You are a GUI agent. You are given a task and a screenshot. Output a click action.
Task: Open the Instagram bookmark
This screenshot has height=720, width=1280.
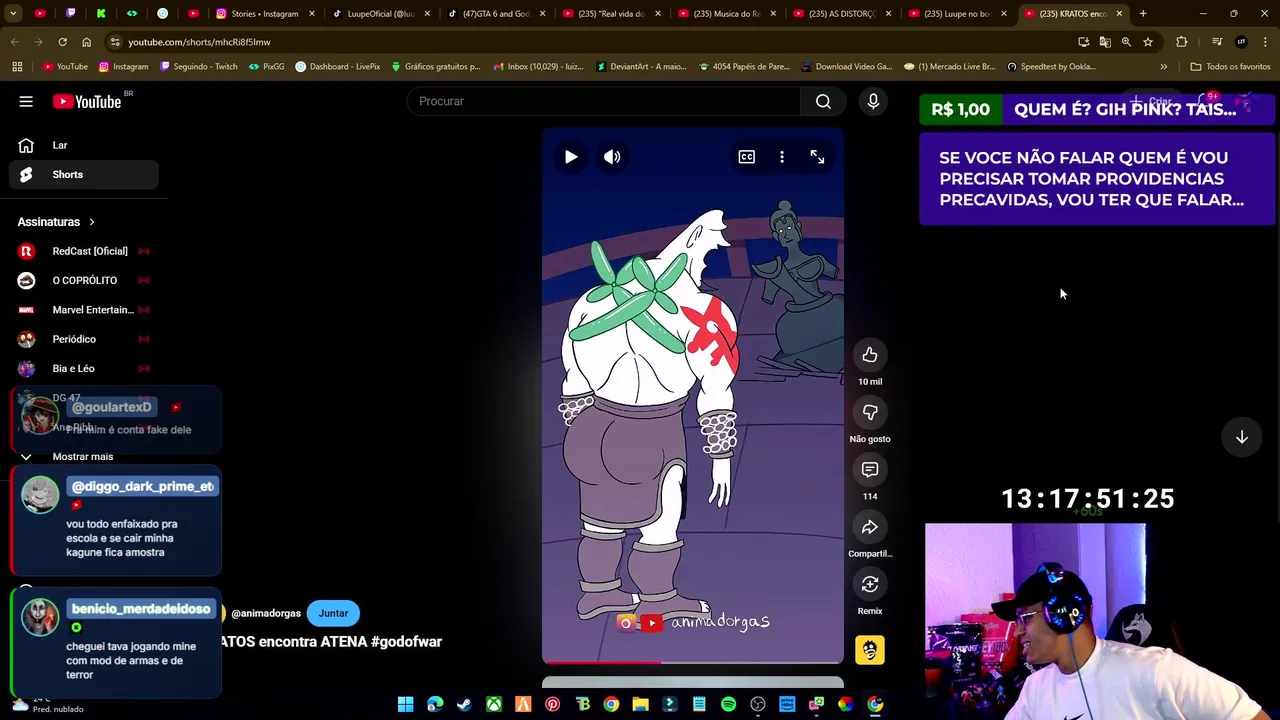point(123,67)
